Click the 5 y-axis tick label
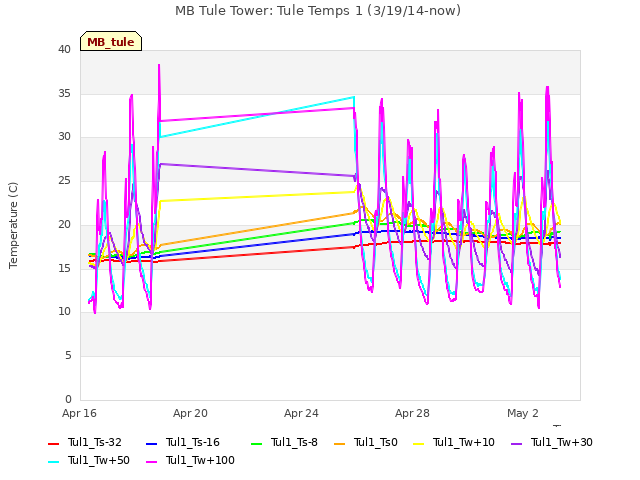The width and height of the screenshot is (640, 480). pyautogui.click(x=68, y=356)
